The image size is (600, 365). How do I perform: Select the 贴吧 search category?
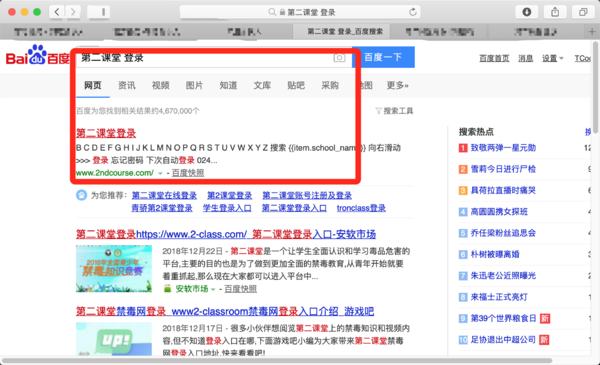point(296,85)
